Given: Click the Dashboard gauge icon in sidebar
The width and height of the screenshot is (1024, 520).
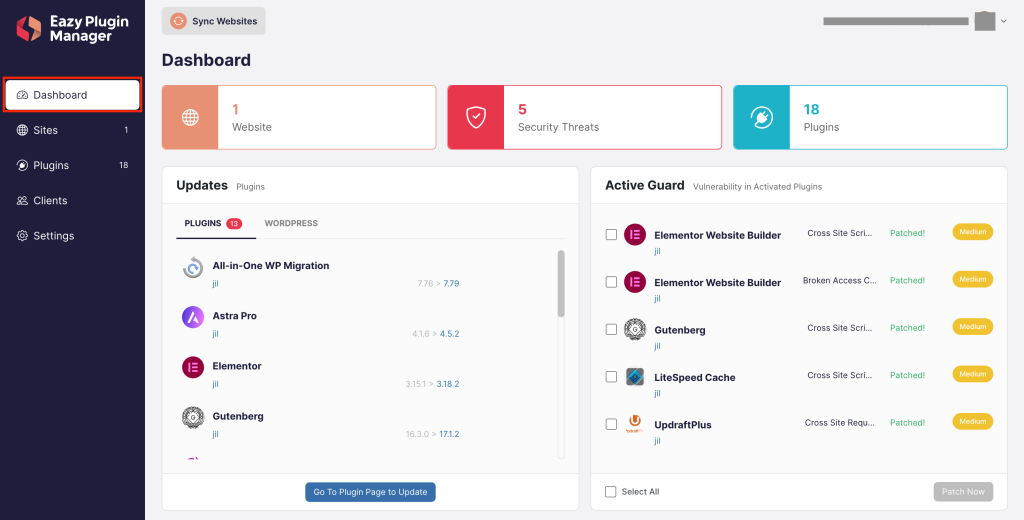Looking at the screenshot, I should [22, 95].
